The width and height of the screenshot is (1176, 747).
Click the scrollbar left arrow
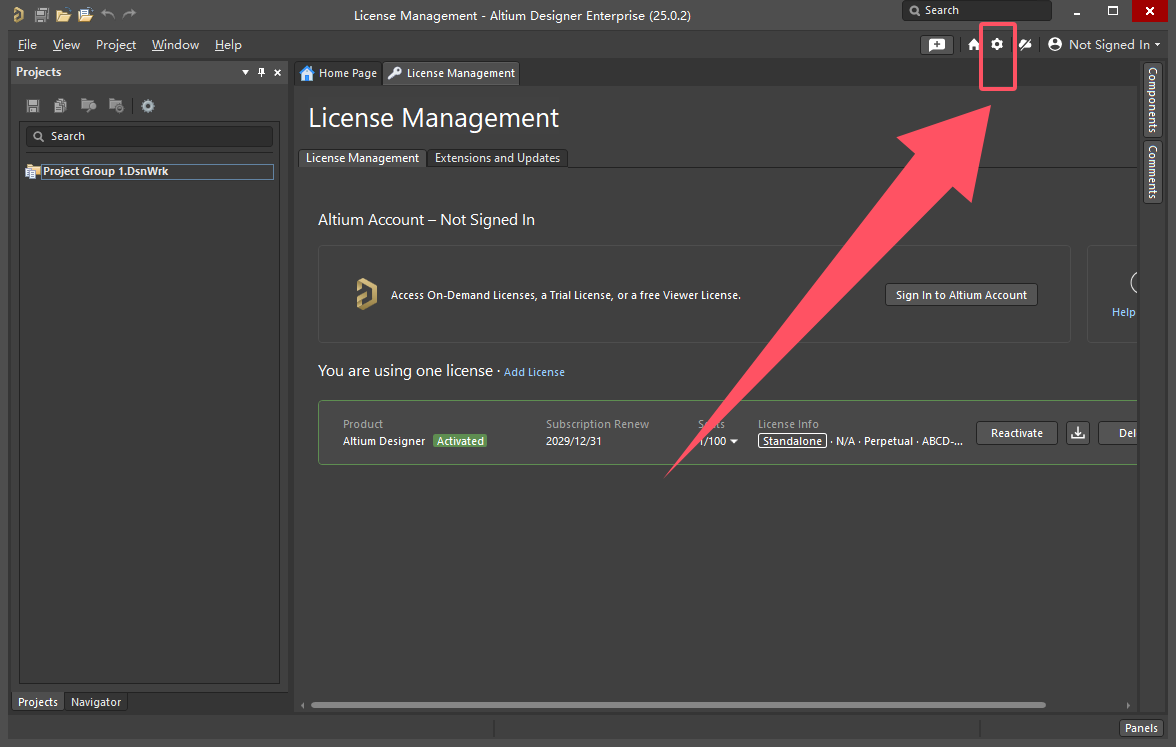pyautogui.click(x=302, y=705)
